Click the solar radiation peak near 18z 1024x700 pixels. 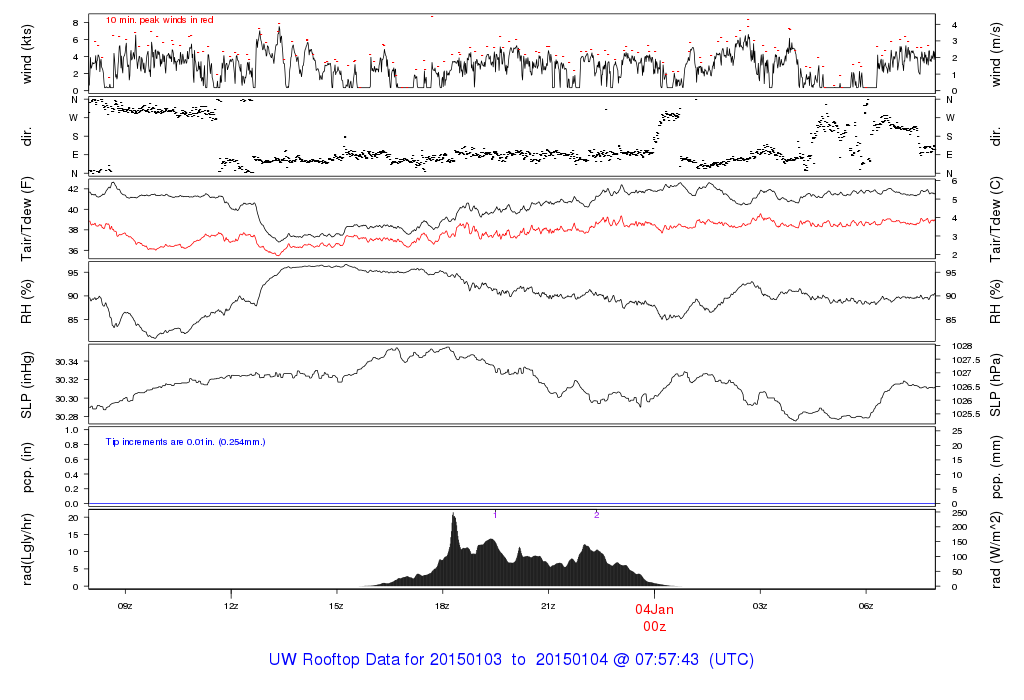coord(454,516)
